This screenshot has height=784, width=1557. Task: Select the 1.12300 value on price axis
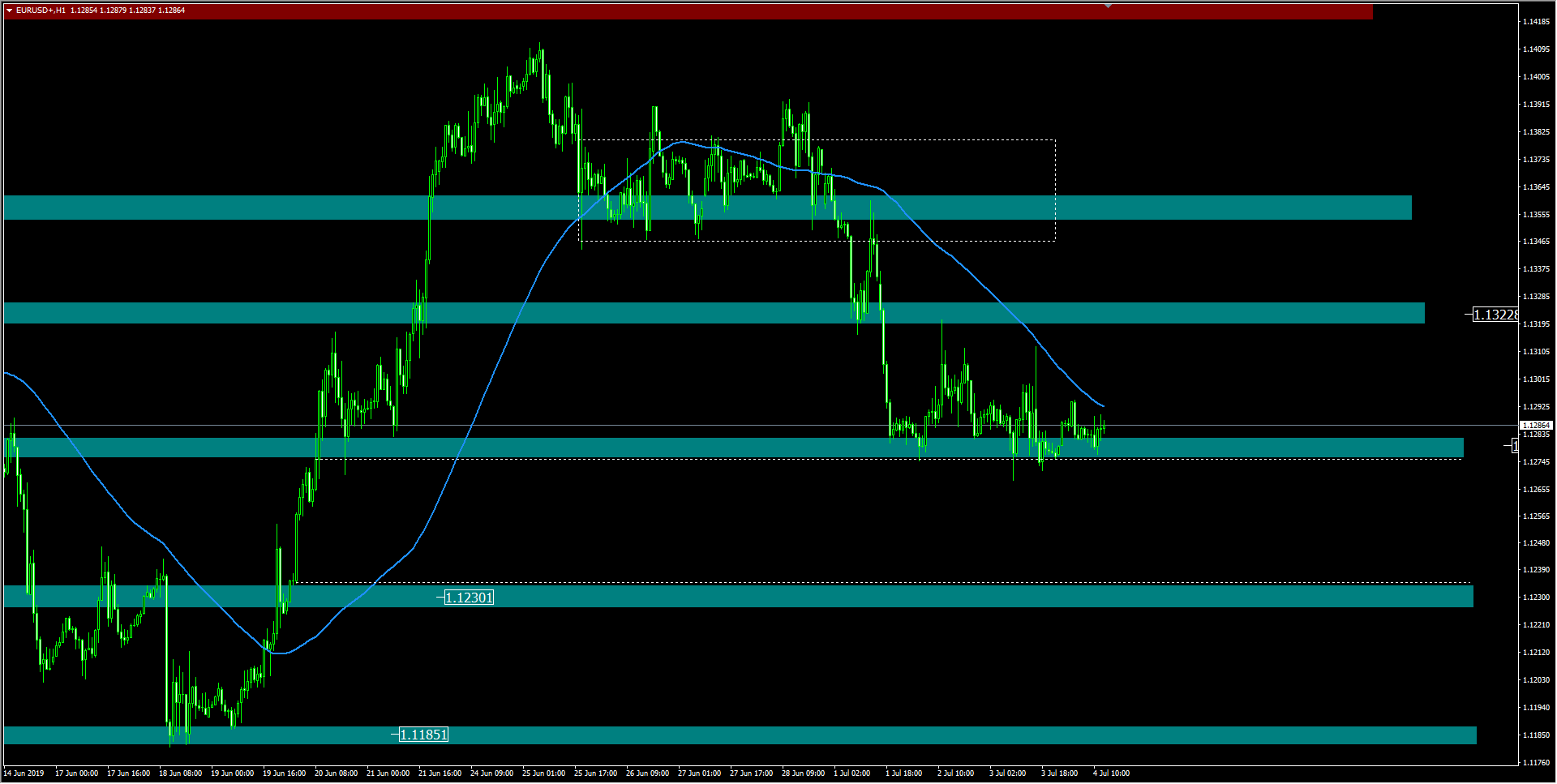coord(1536,598)
